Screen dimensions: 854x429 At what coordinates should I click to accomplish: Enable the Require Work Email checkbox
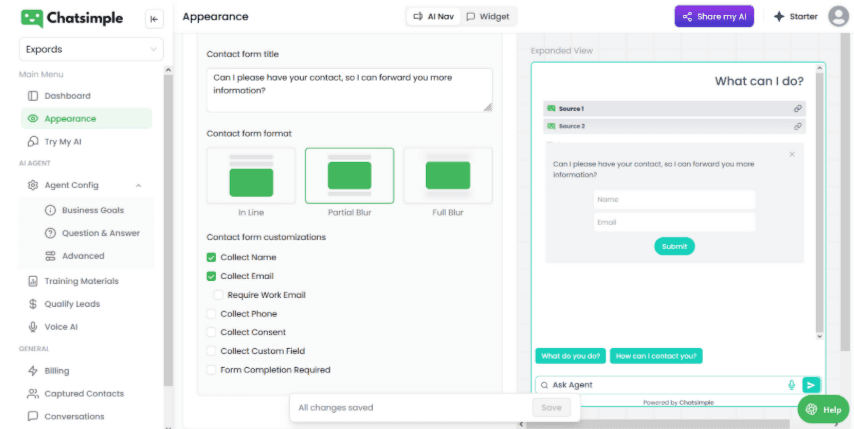(218, 295)
